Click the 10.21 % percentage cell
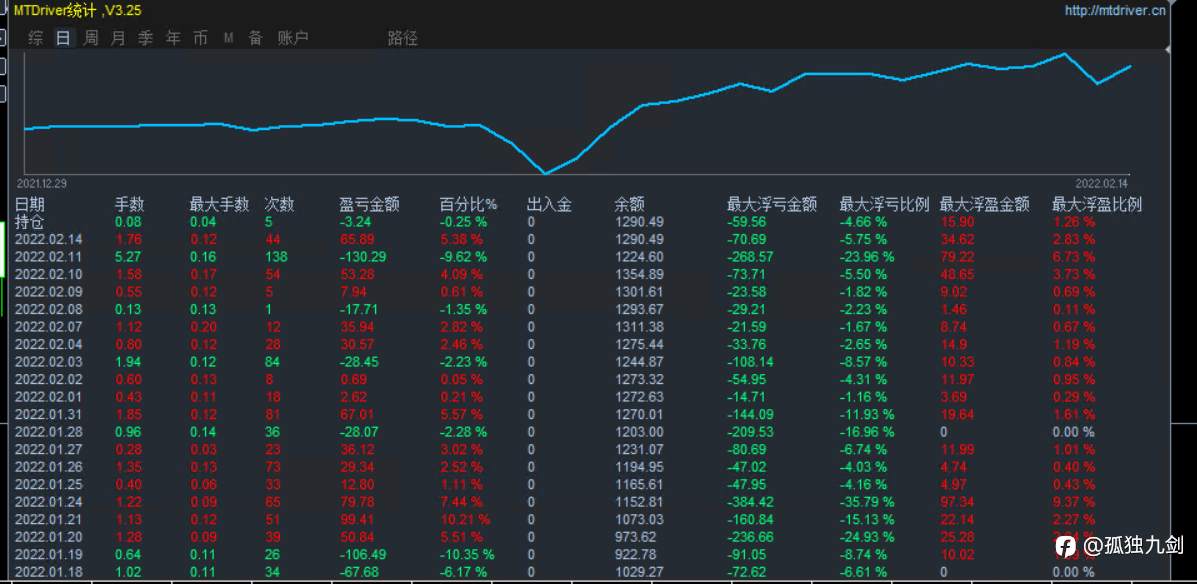This screenshot has width=1197, height=584. tap(465, 520)
